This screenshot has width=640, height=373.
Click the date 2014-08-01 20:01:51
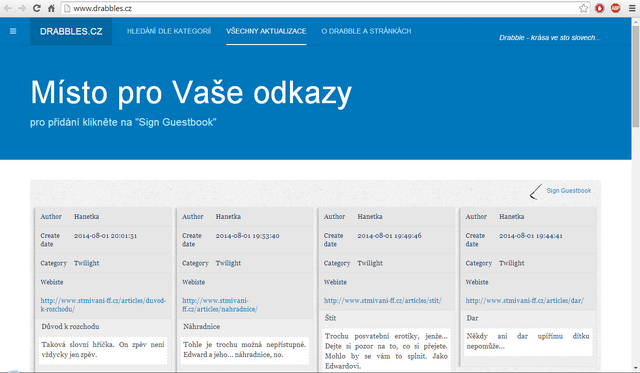[105, 236]
